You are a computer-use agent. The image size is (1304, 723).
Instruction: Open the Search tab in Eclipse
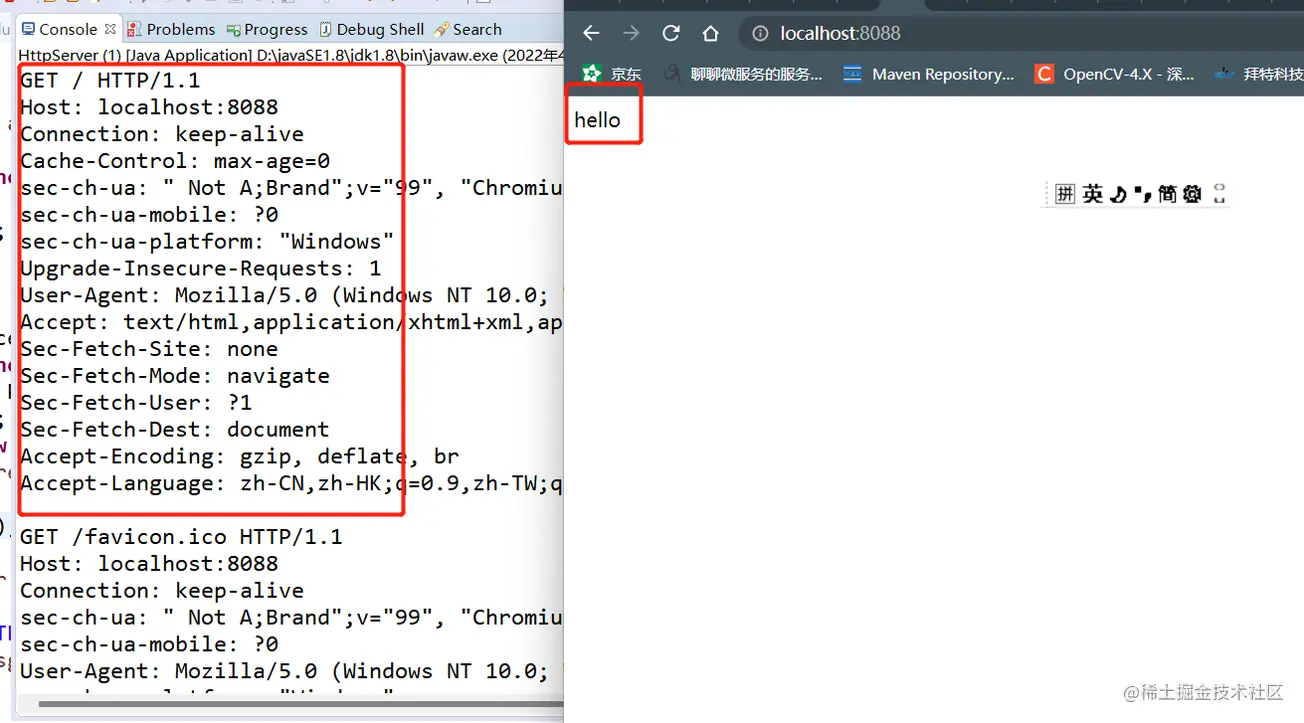click(x=468, y=29)
